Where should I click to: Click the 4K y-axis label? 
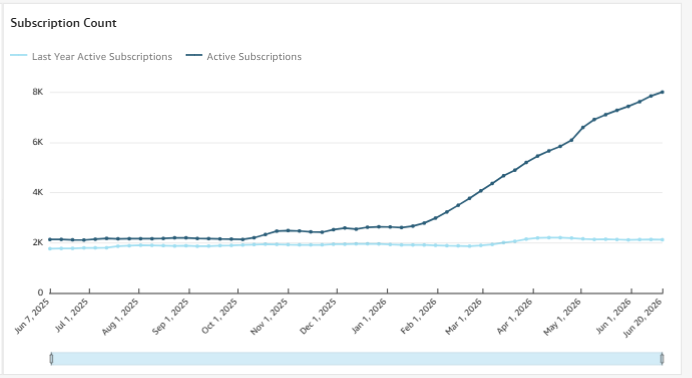point(38,192)
